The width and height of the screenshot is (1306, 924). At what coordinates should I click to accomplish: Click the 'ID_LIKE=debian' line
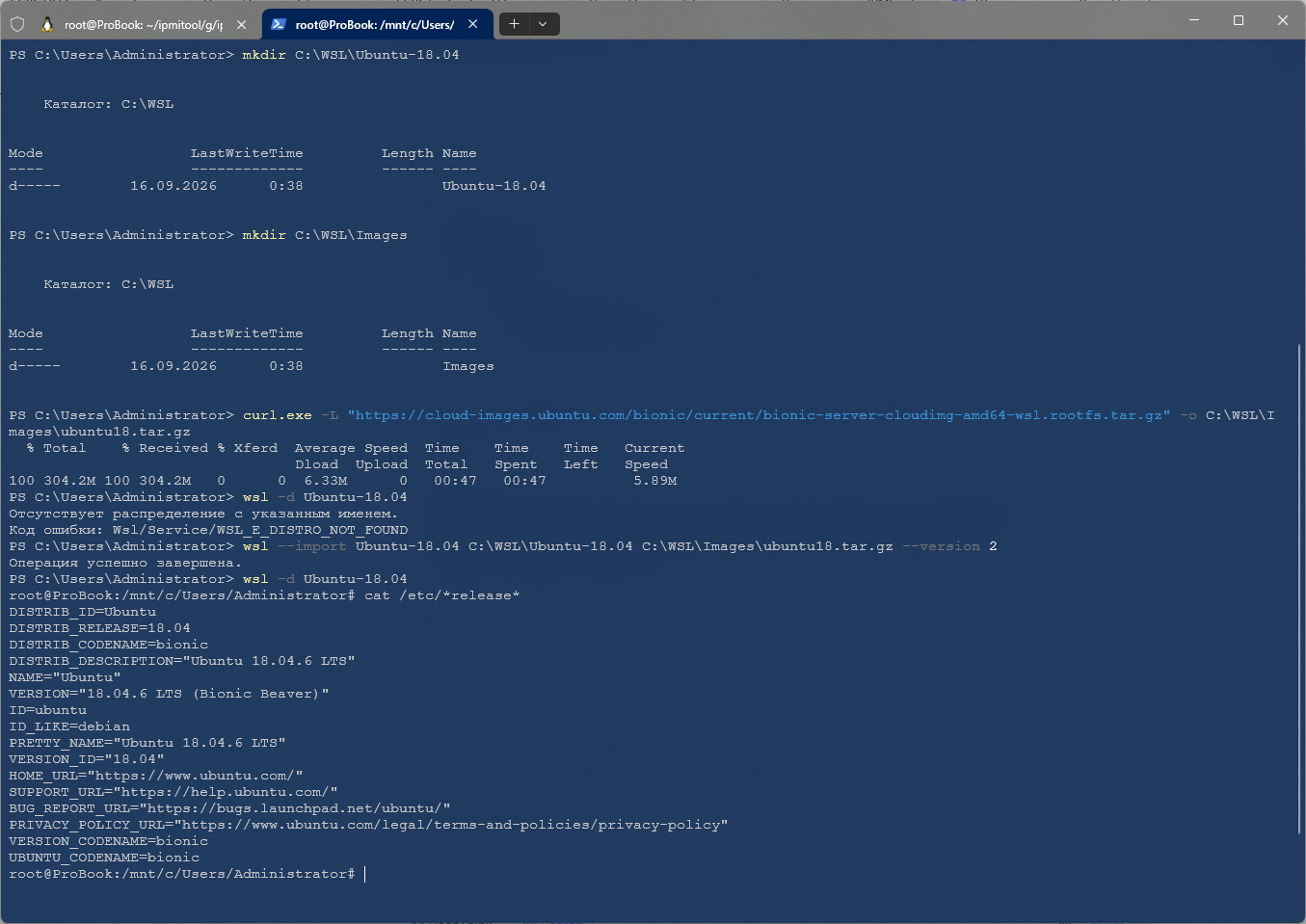pos(69,726)
